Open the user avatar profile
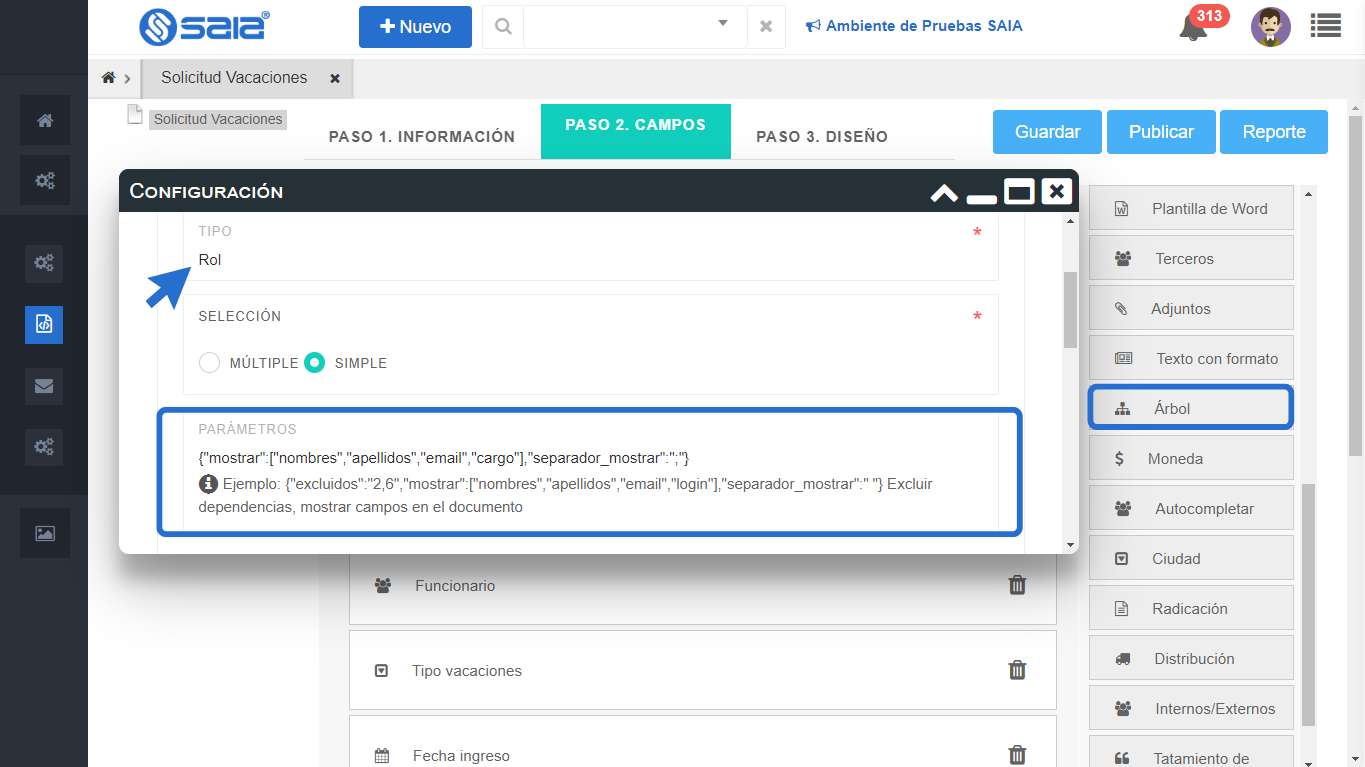The width and height of the screenshot is (1365, 767). tap(1270, 27)
